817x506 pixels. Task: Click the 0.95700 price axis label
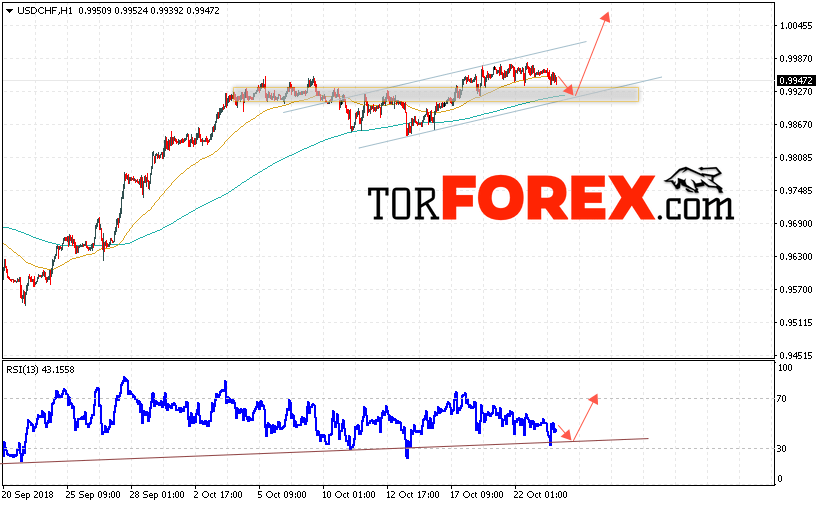[x=796, y=290]
